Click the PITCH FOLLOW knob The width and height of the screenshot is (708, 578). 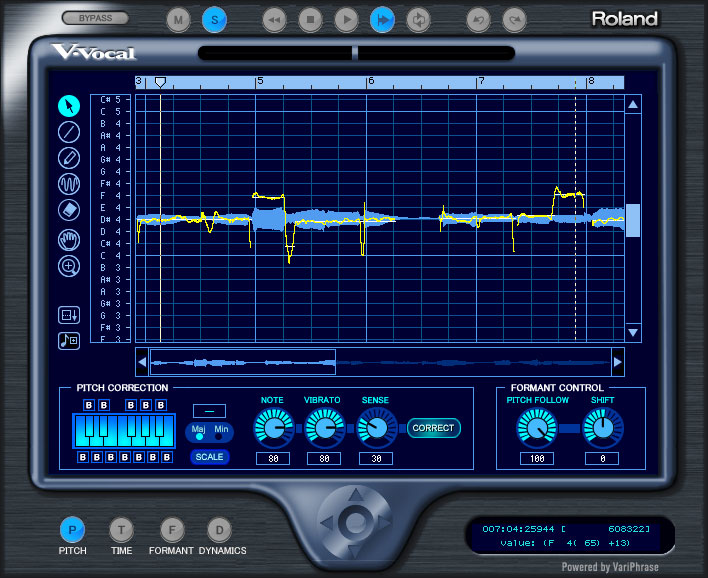(537, 427)
